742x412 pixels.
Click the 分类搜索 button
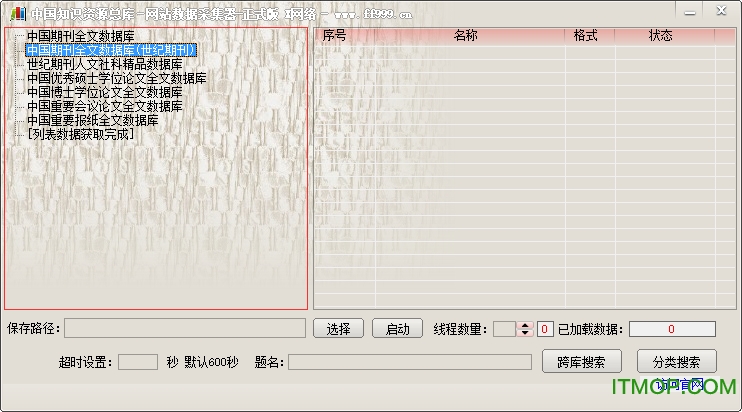(677, 362)
